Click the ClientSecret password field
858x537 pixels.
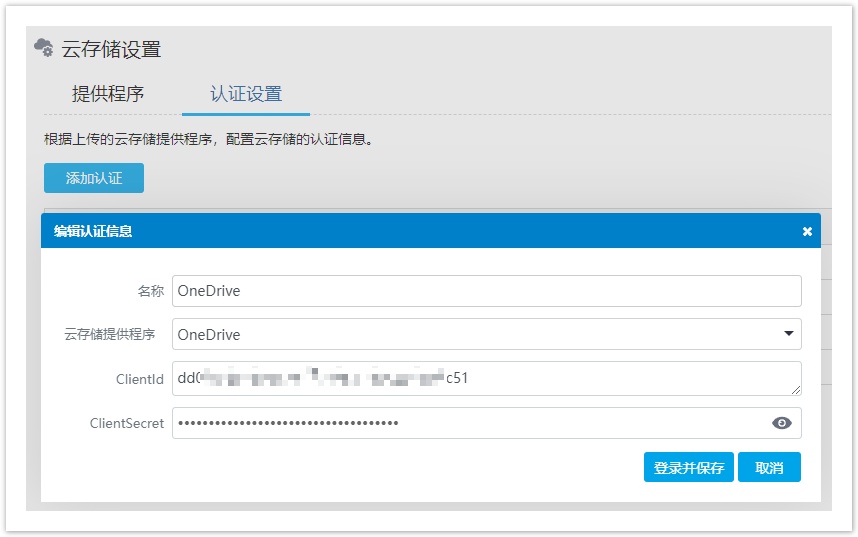click(486, 423)
